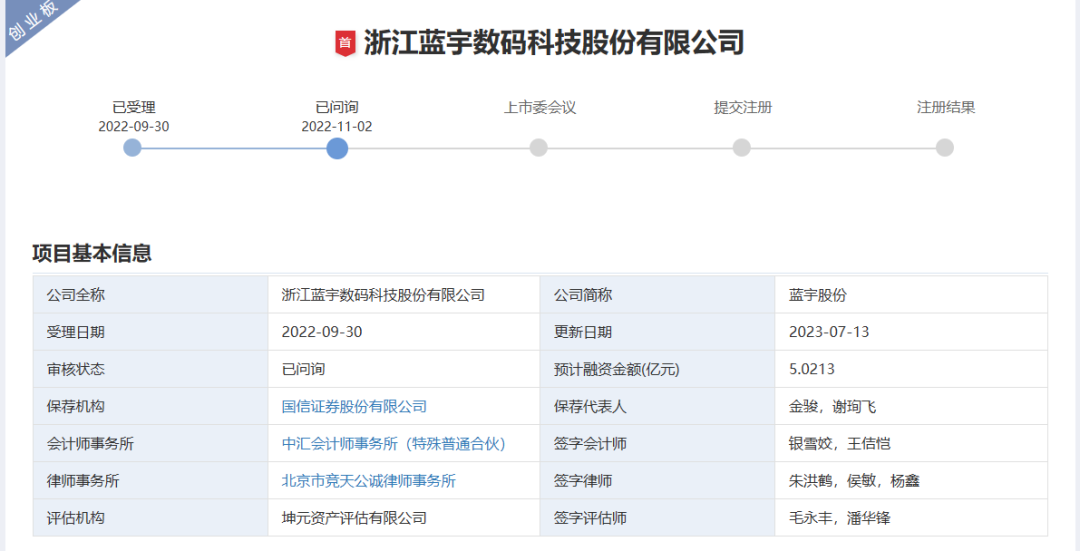The height and width of the screenshot is (551, 1080).
Task: Click the 已问询 timeline circle
Action: pyautogui.click(x=337, y=148)
